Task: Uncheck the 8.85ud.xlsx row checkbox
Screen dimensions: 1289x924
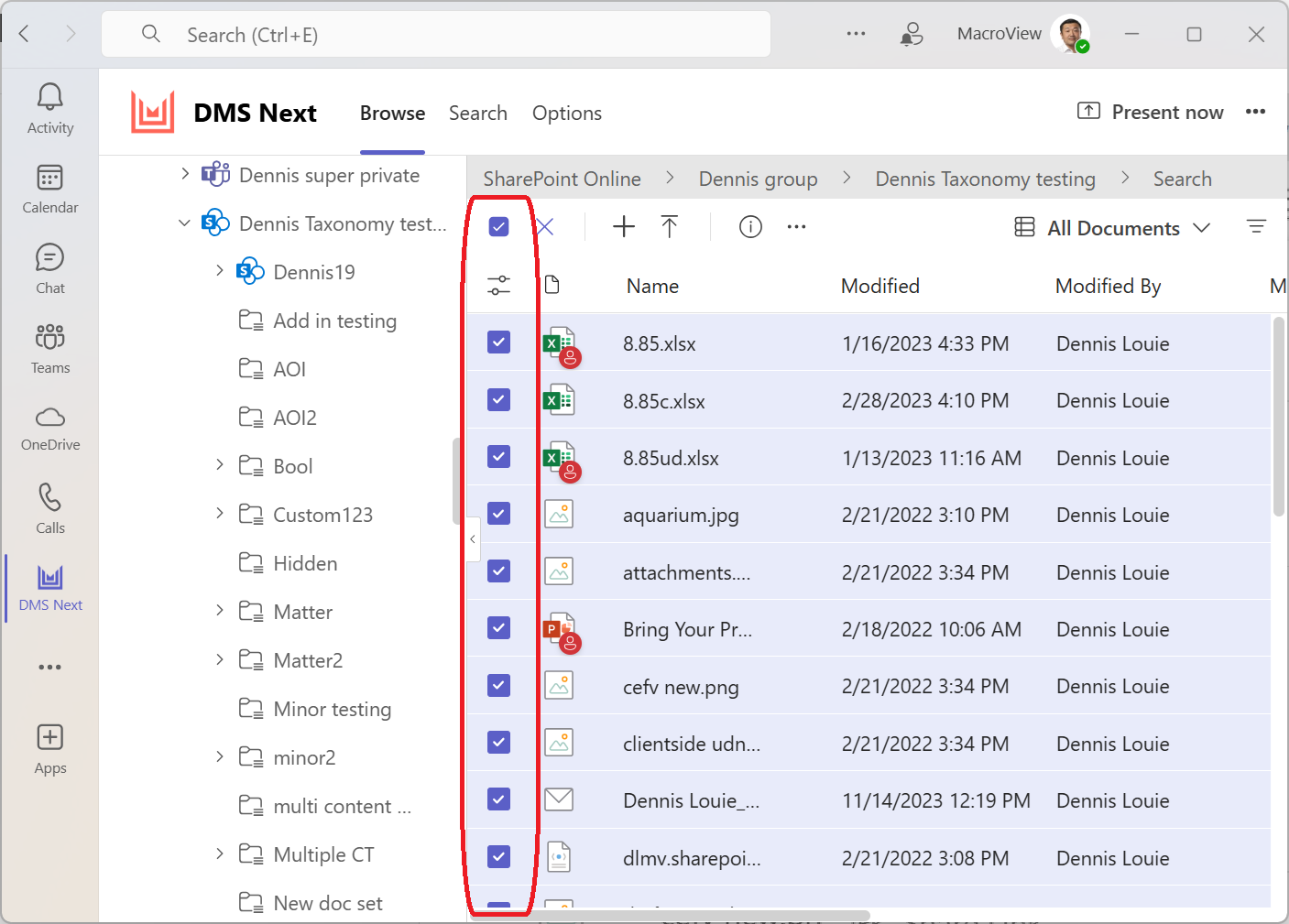Action: coord(498,456)
